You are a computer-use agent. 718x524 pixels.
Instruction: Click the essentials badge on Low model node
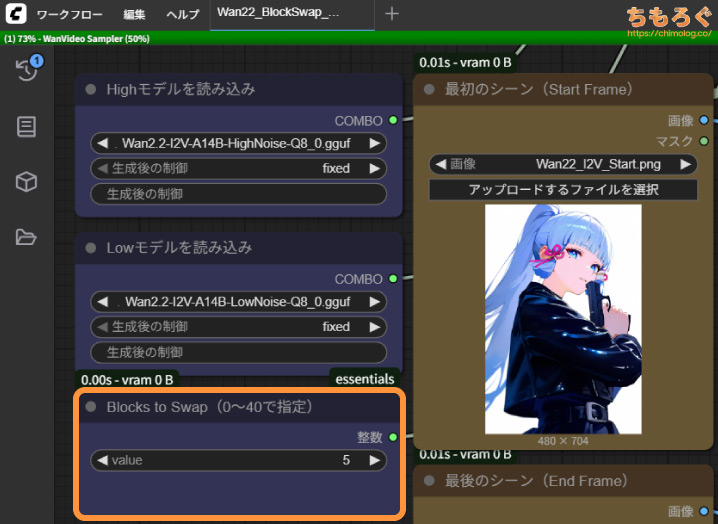(364, 379)
